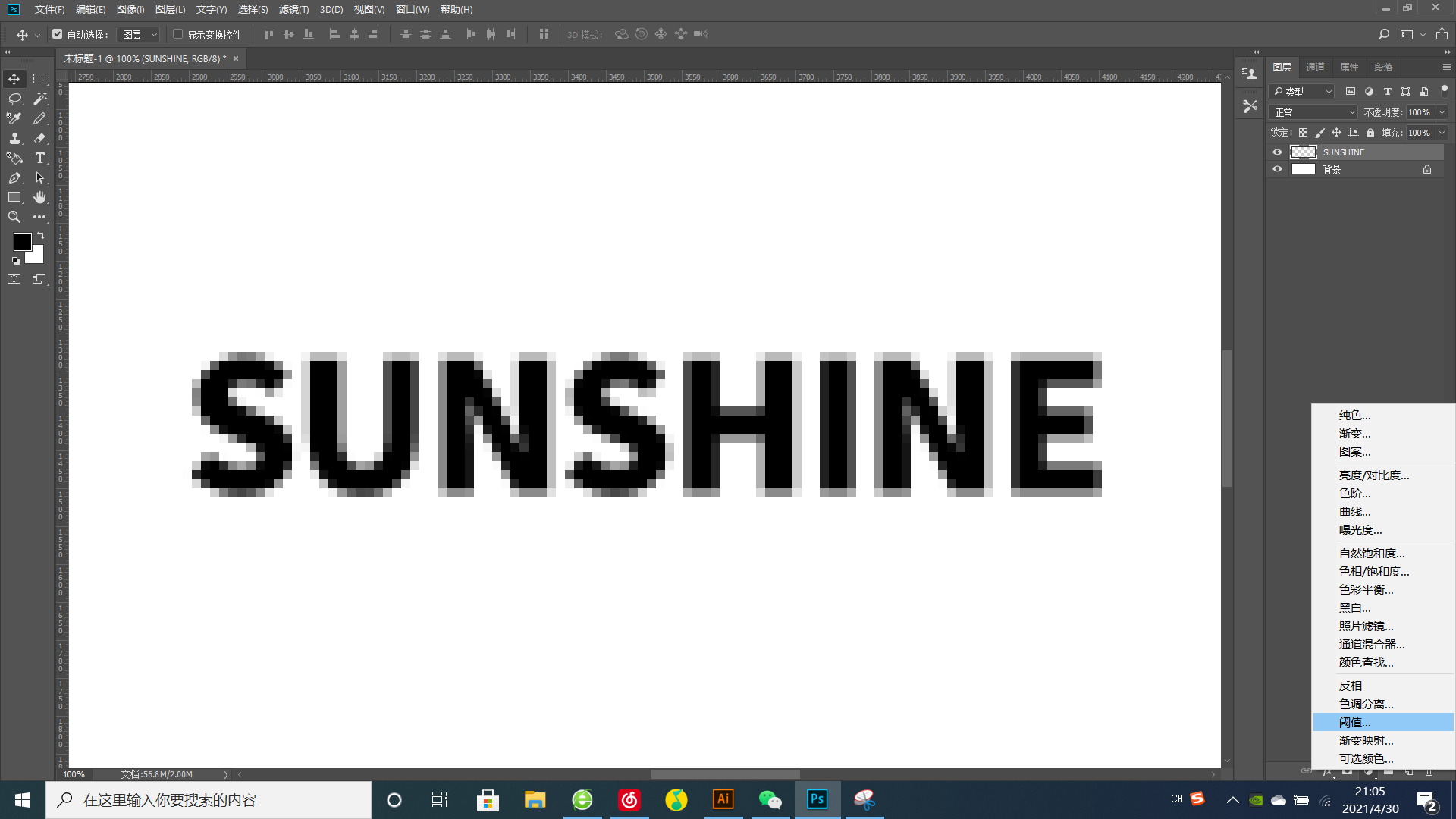
Task: Select the Hand tool
Action: (x=39, y=197)
